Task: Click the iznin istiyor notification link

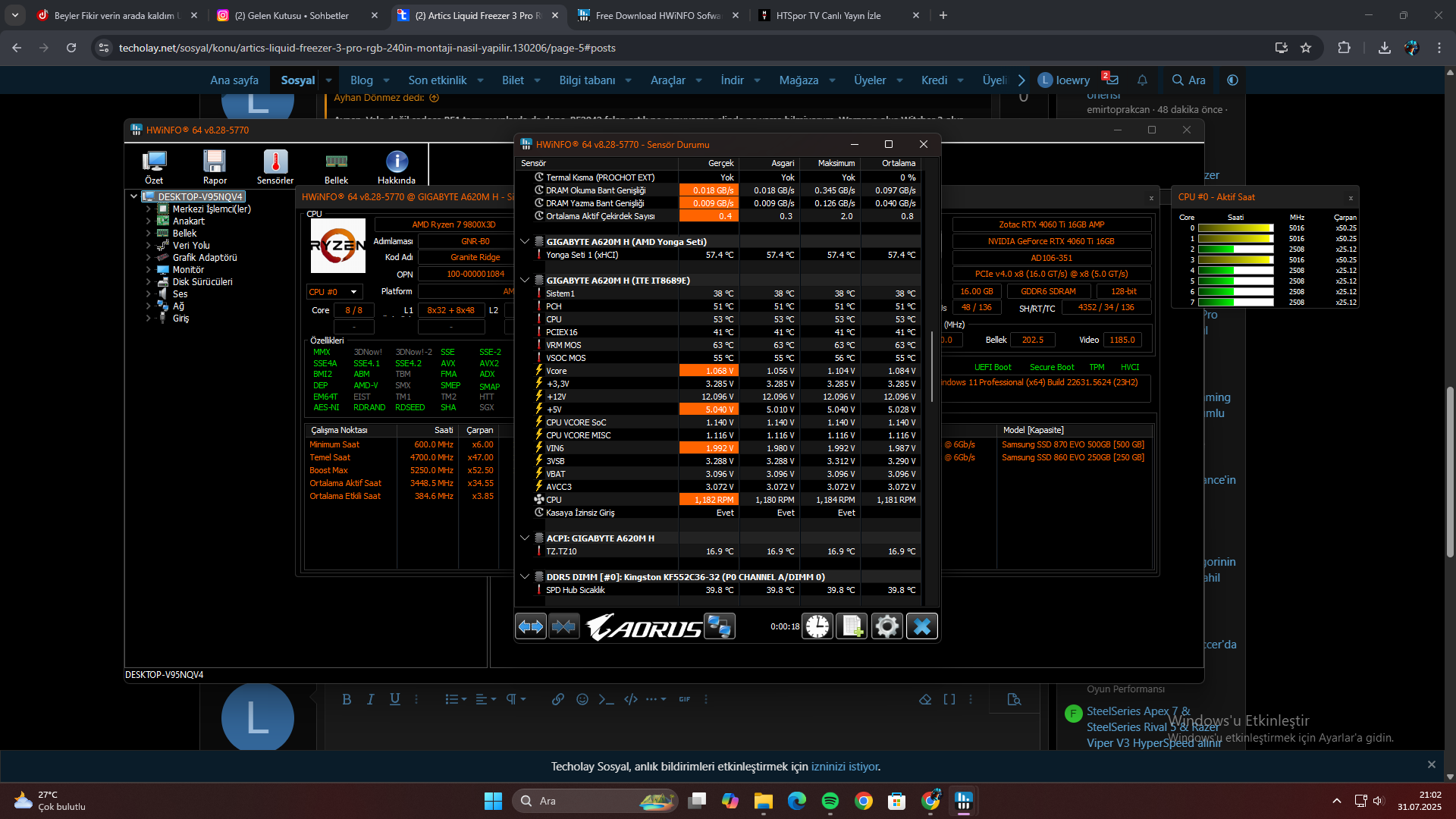Action: pos(845,767)
